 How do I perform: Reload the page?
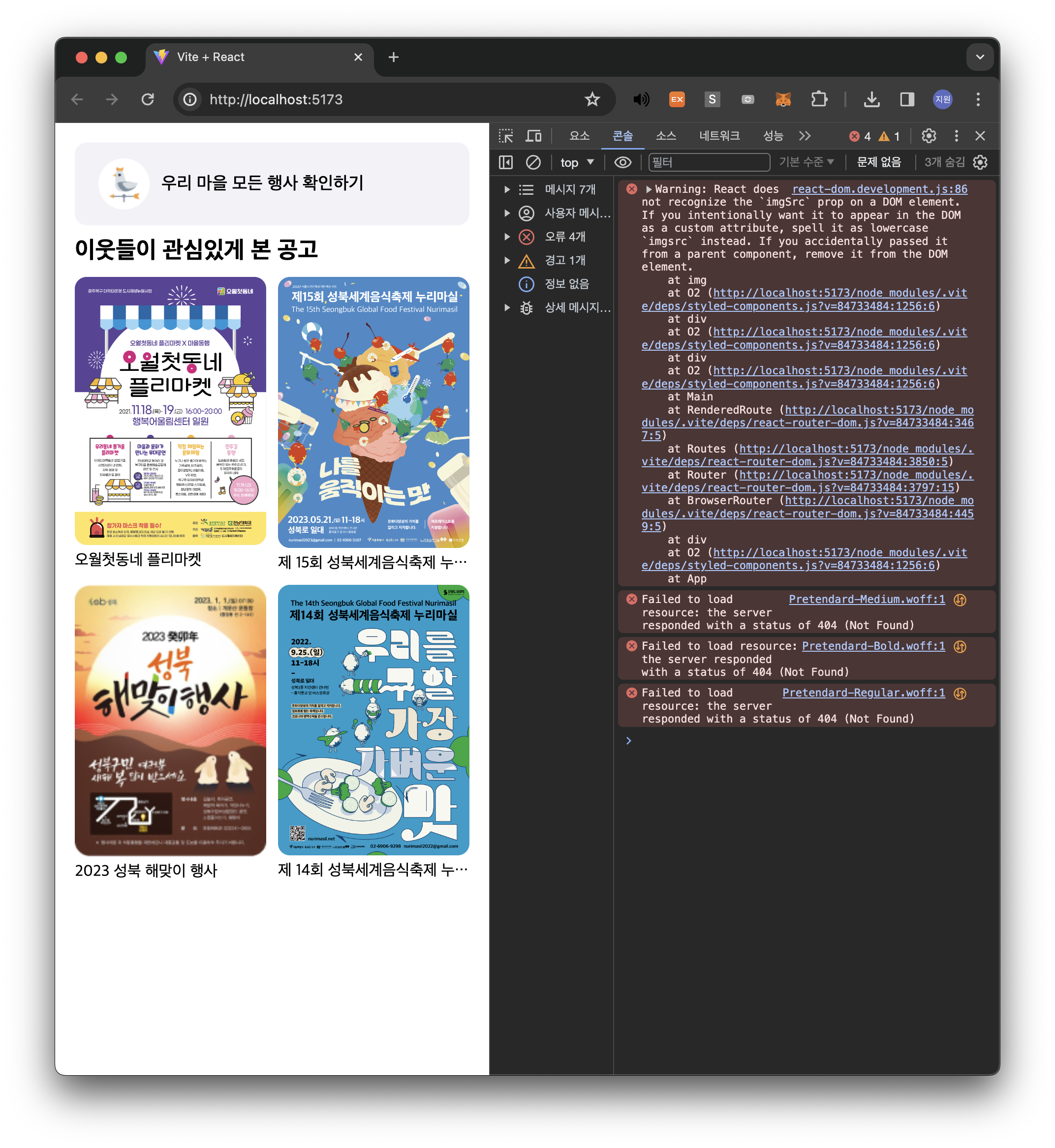click(148, 99)
